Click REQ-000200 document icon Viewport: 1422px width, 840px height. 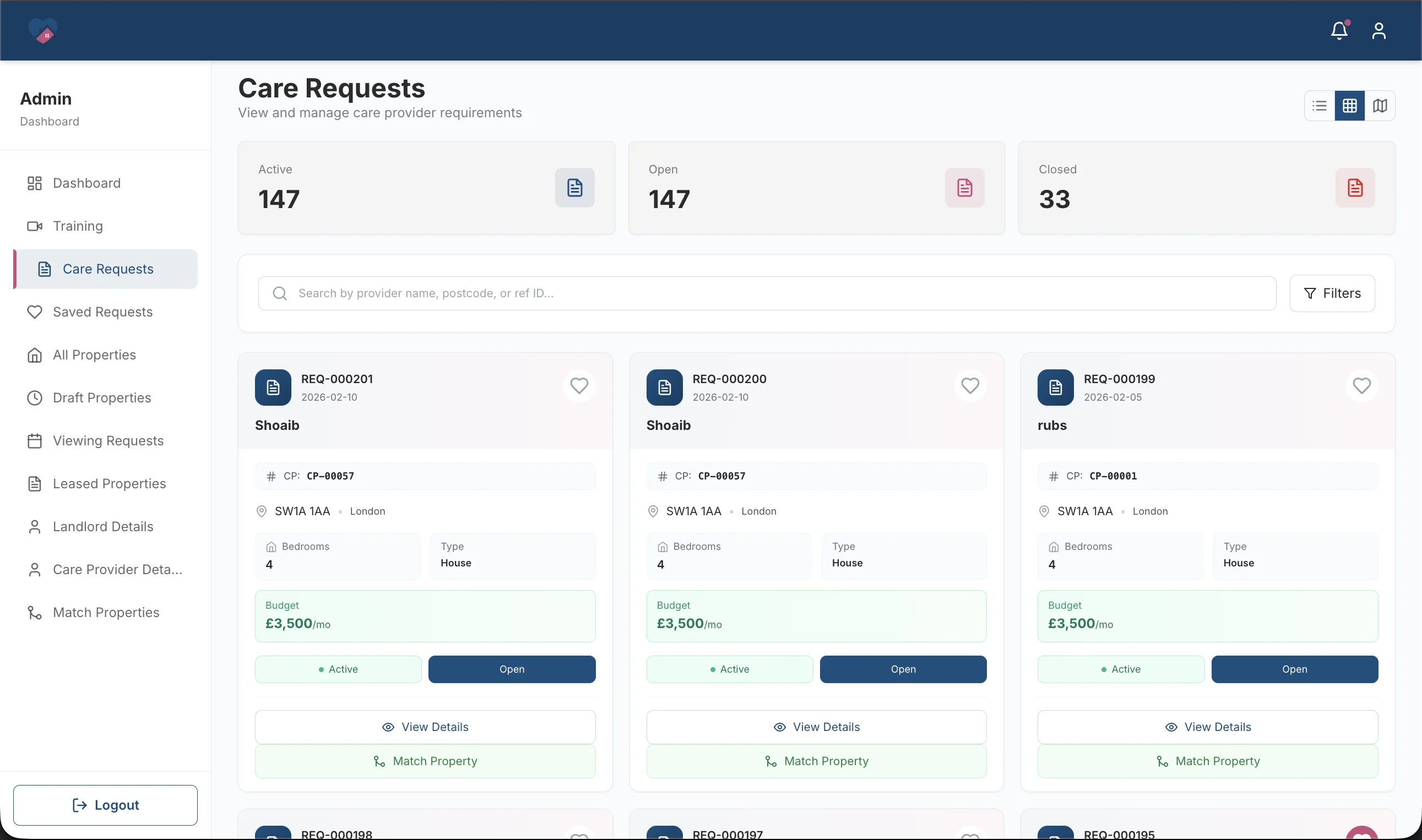coord(664,387)
